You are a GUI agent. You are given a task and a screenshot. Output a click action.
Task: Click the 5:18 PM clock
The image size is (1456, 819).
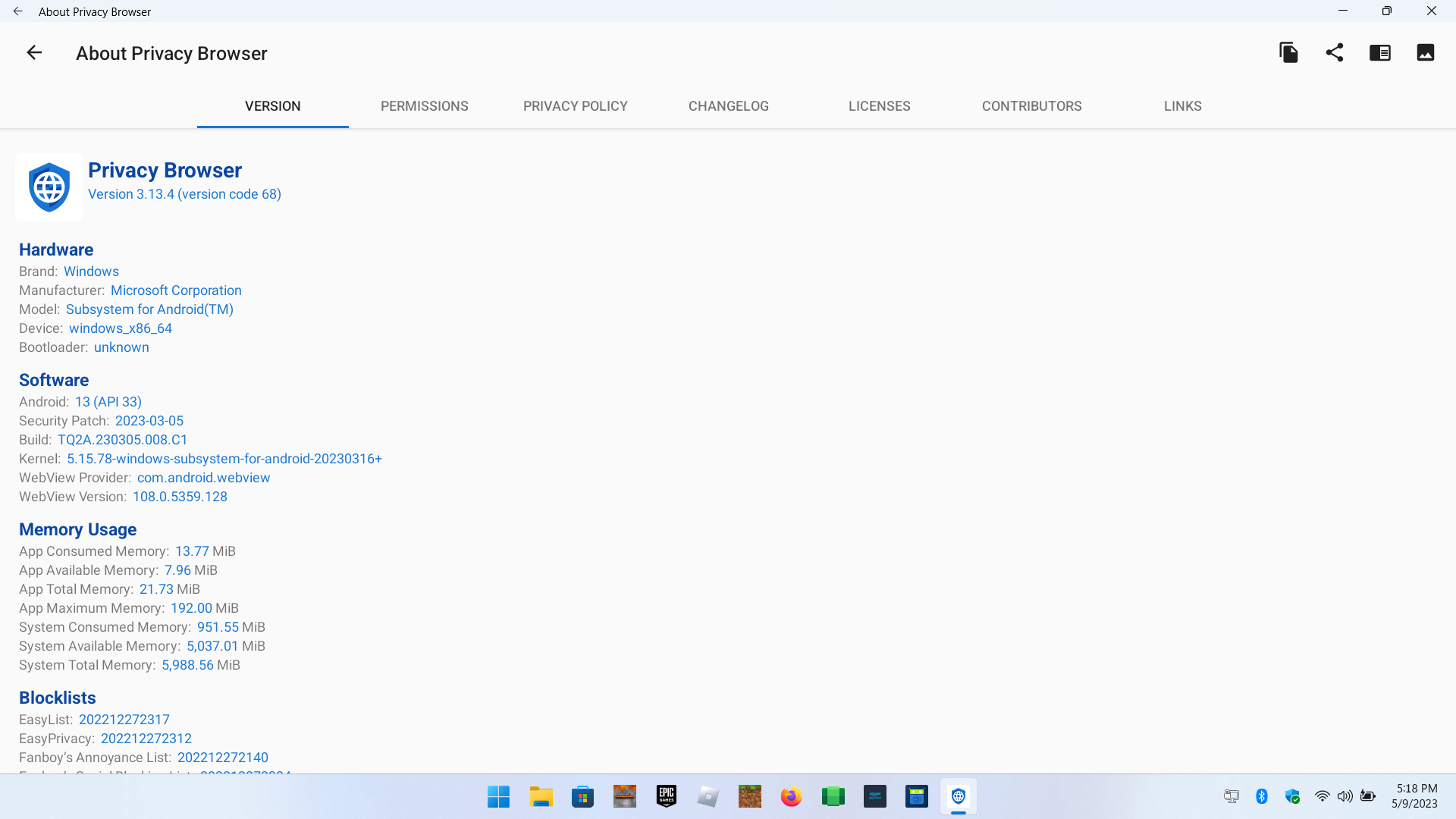(1417, 789)
